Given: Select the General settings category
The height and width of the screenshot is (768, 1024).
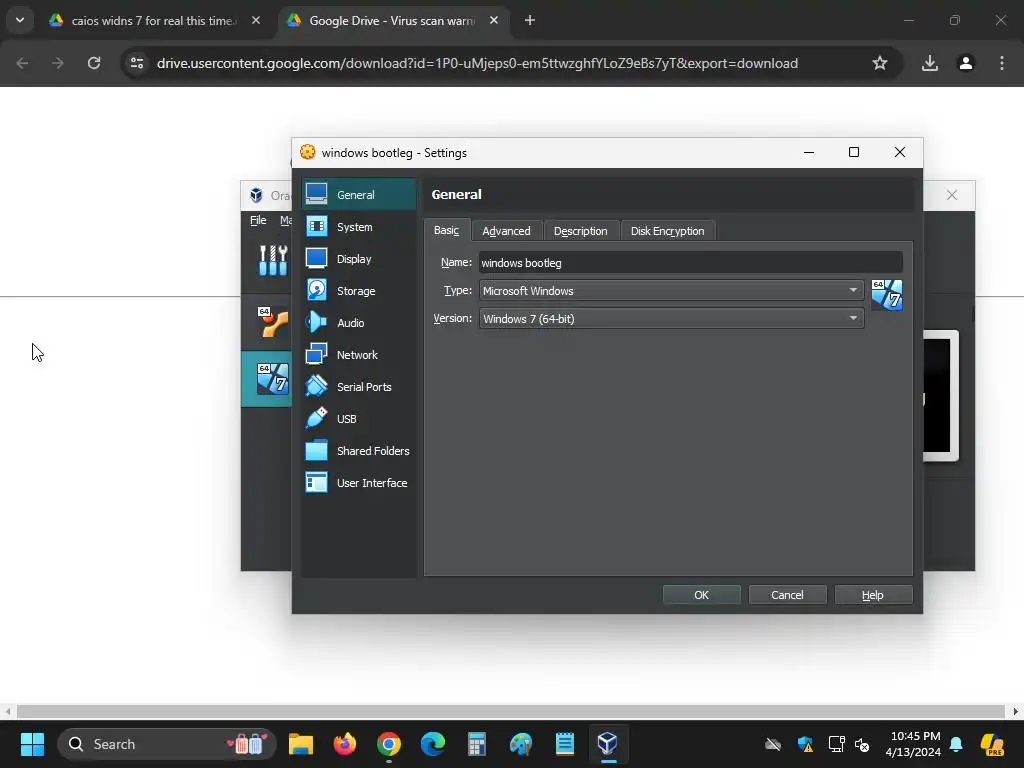Looking at the screenshot, I should pyautogui.click(x=359, y=195).
